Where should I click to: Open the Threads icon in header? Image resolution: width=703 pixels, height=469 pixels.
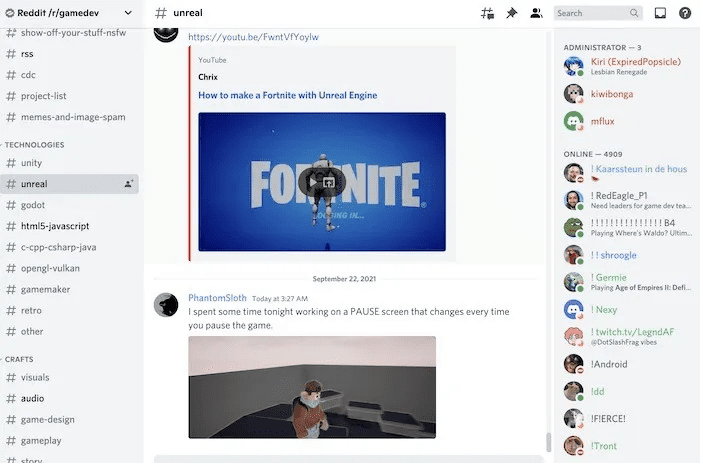tap(487, 13)
